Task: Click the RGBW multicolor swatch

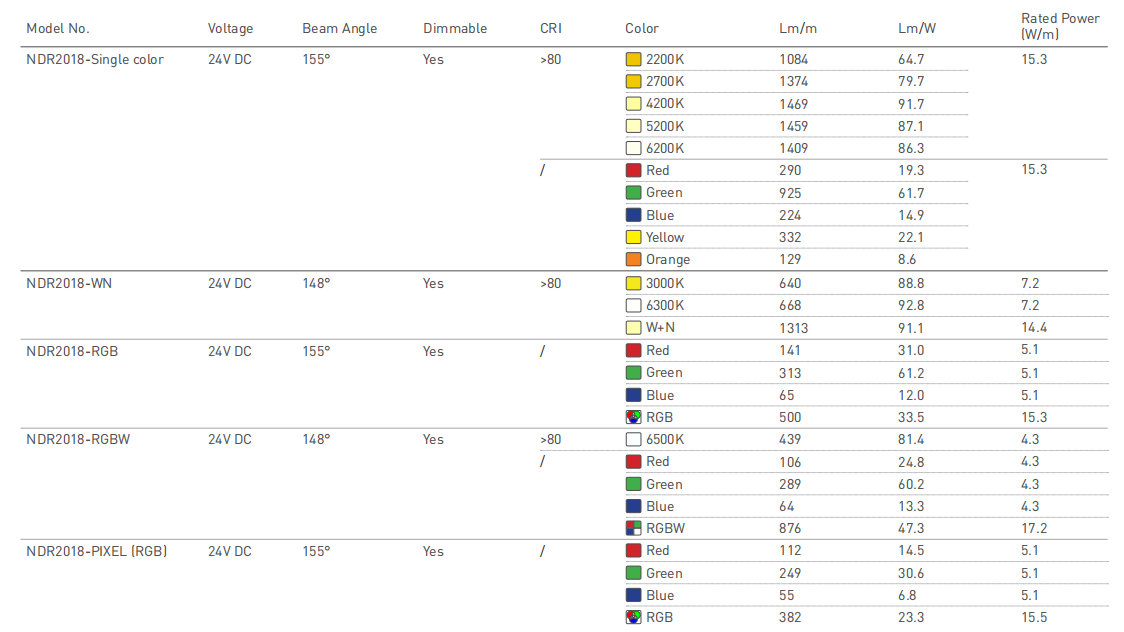Action: [x=633, y=529]
